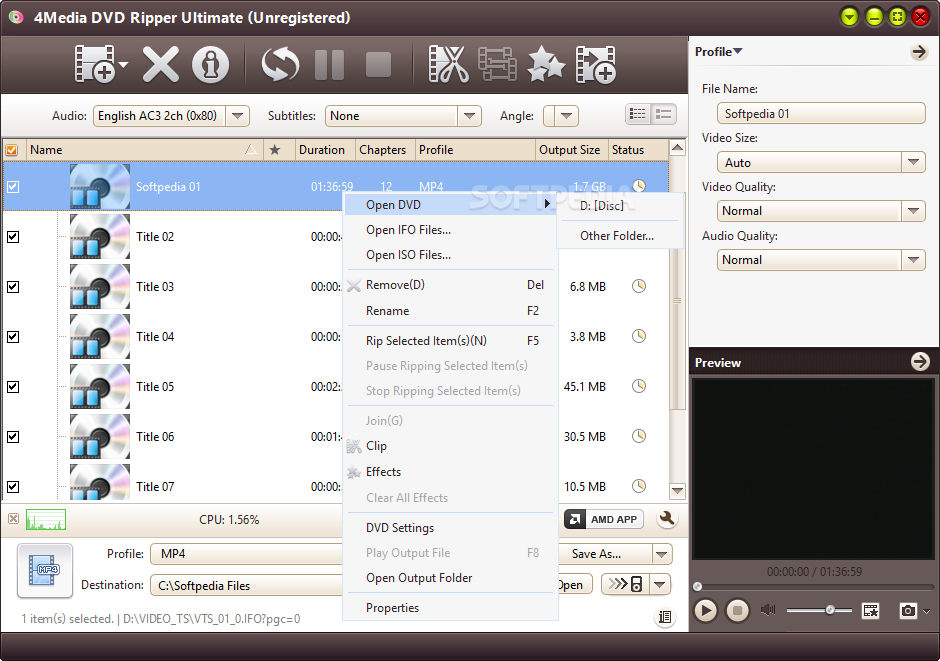Image resolution: width=940 pixels, height=661 pixels.
Task: Take a snapshot with camera icon
Action: pyautogui.click(x=908, y=611)
